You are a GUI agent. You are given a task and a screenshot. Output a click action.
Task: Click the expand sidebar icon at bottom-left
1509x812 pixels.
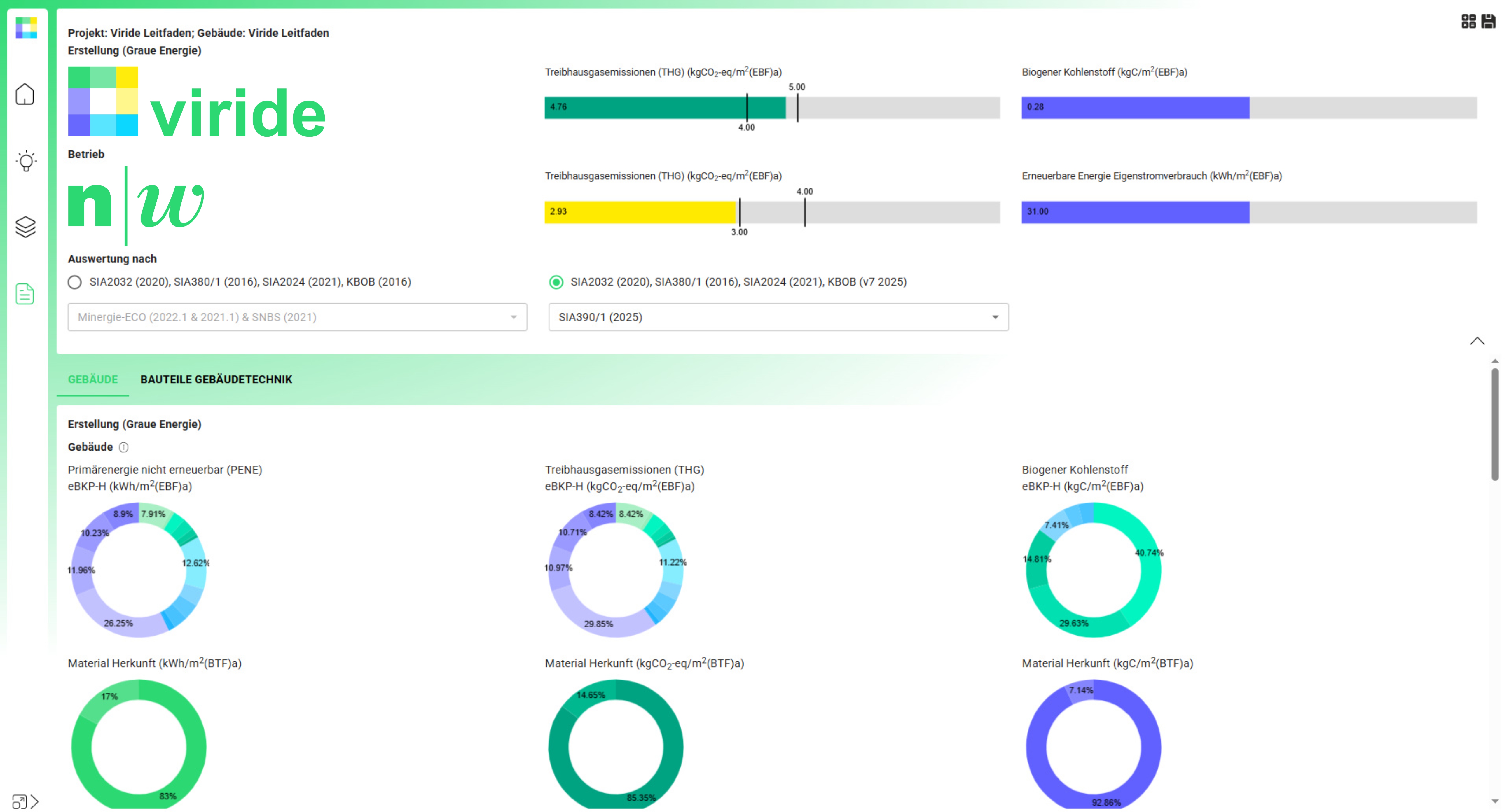click(25, 801)
